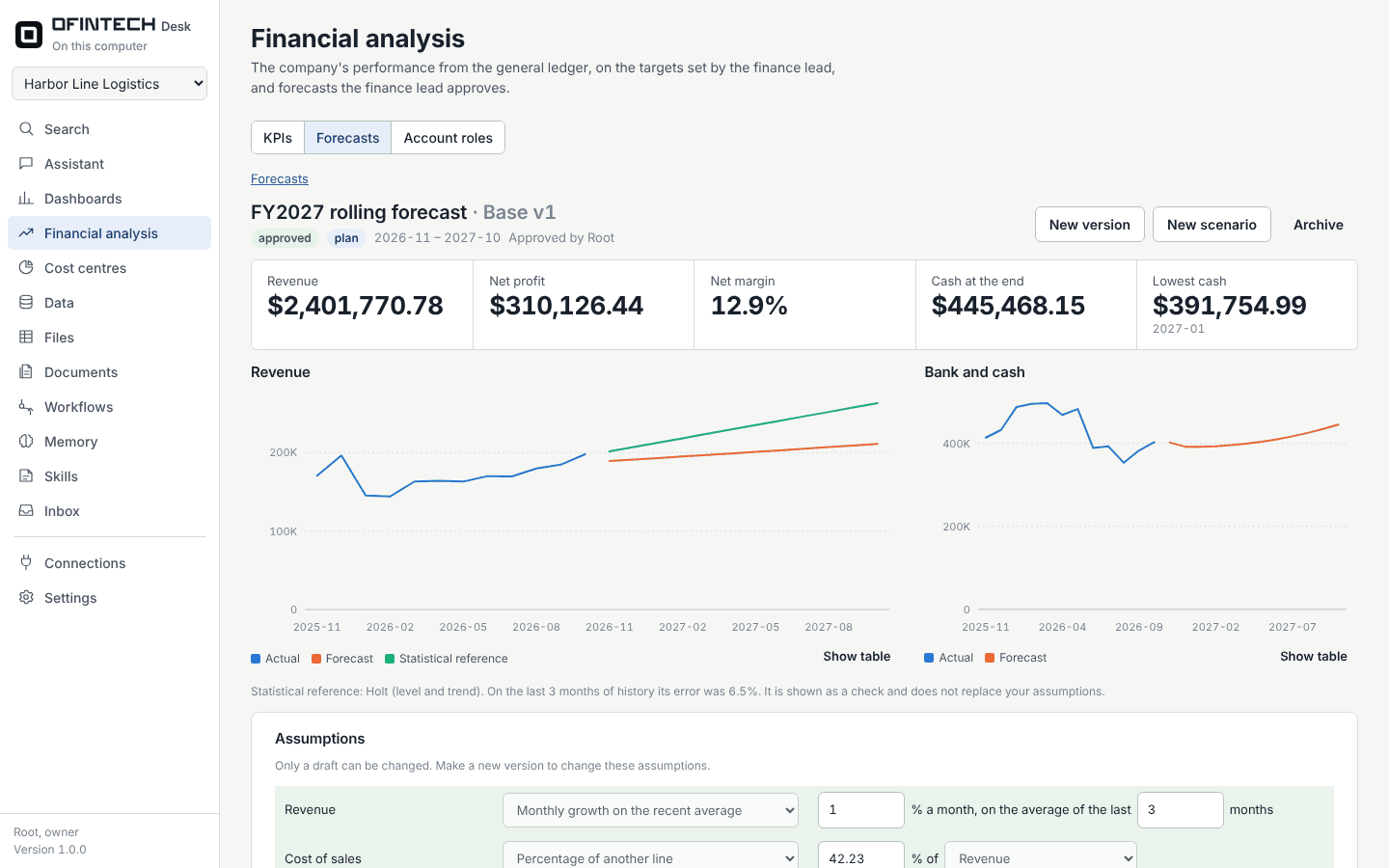The height and width of the screenshot is (868, 1389).
Task: Click the Financial analysis trend icon
Action: point(26,233)
